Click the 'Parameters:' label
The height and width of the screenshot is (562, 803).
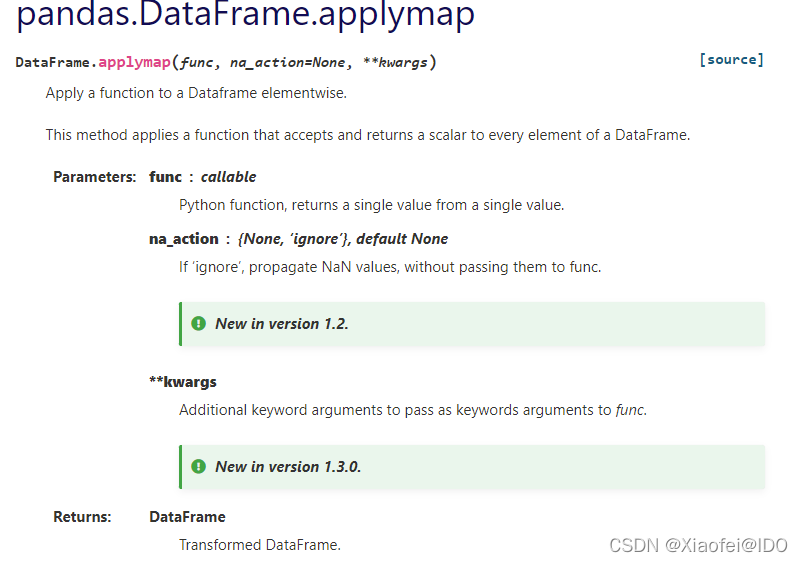95,177
